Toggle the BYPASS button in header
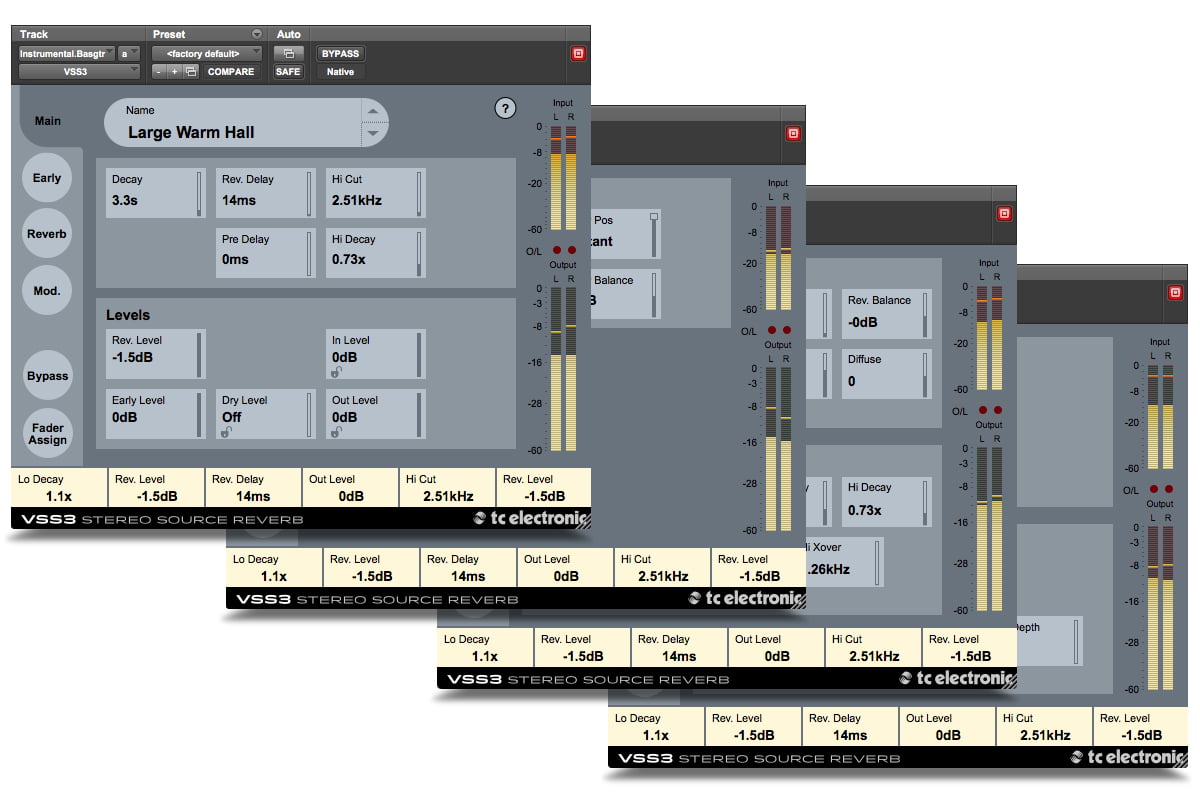1200x800 pixels. pyautogui.click(x=340, y=54)
